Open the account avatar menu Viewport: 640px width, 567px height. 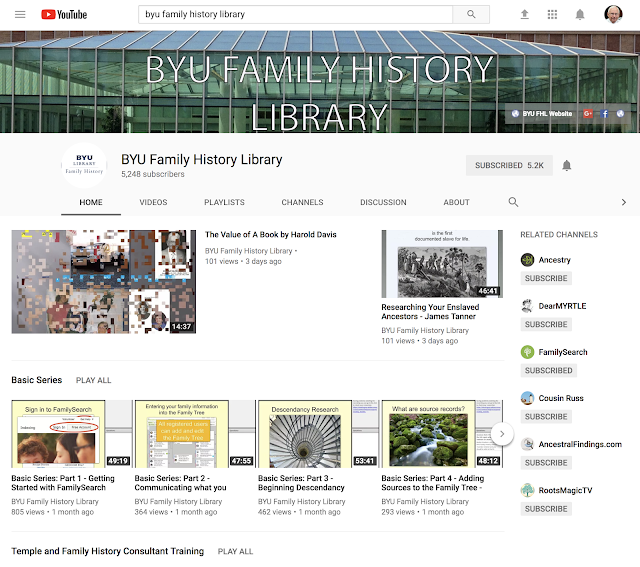613,14
